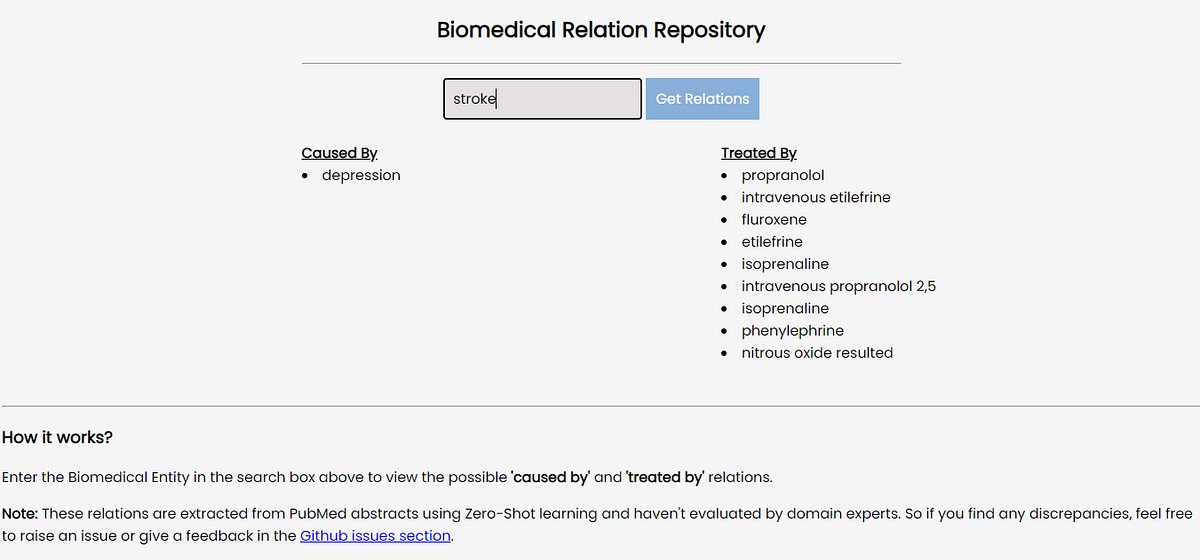
Task: Click "intravenous propranolol 2,5" list item
Action: (838, 286)
